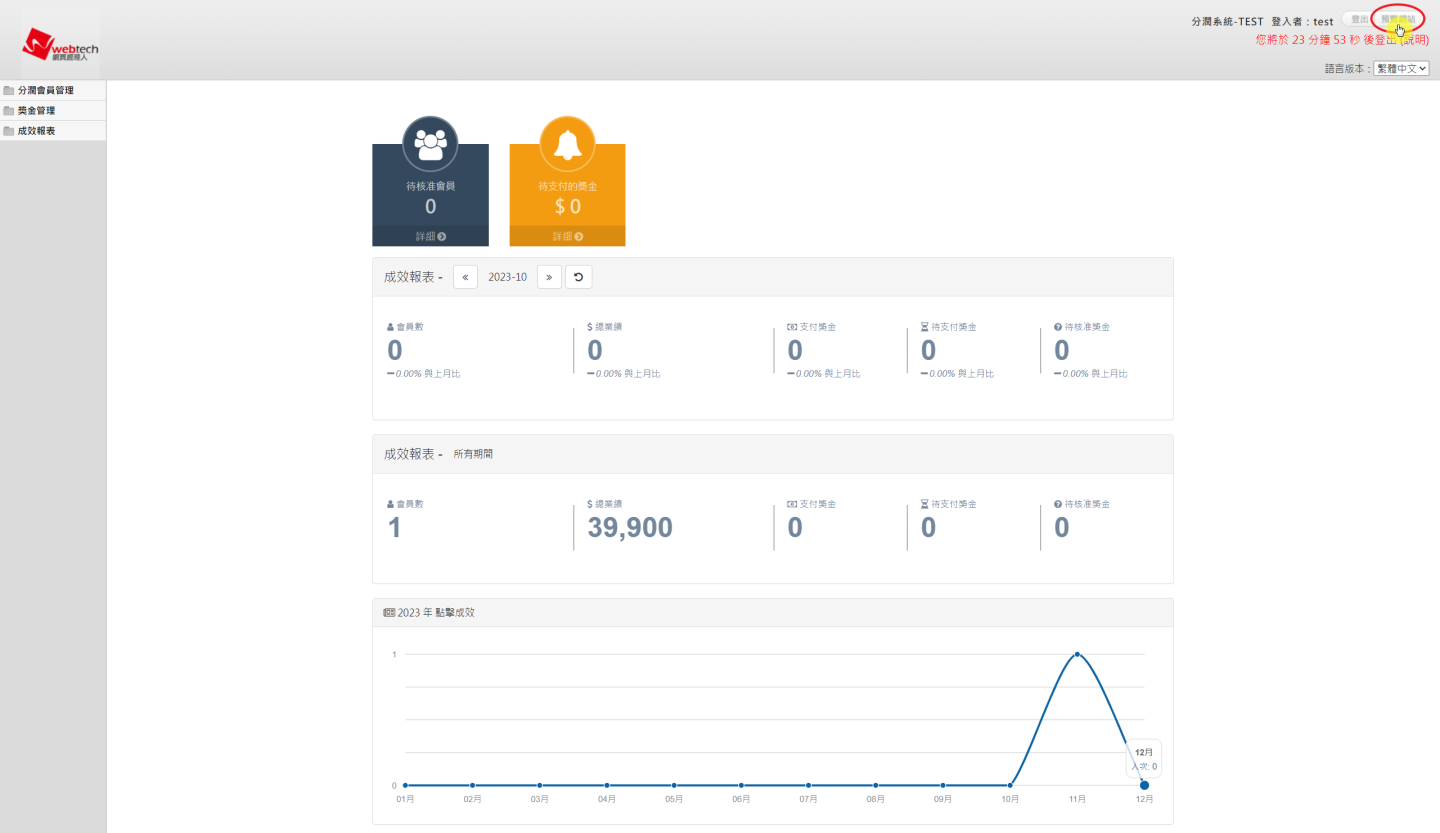Screen dimensions: 1440x833
Task: Click 登出 to log out
Action: pyautogui.click(x=1359, y=20)
